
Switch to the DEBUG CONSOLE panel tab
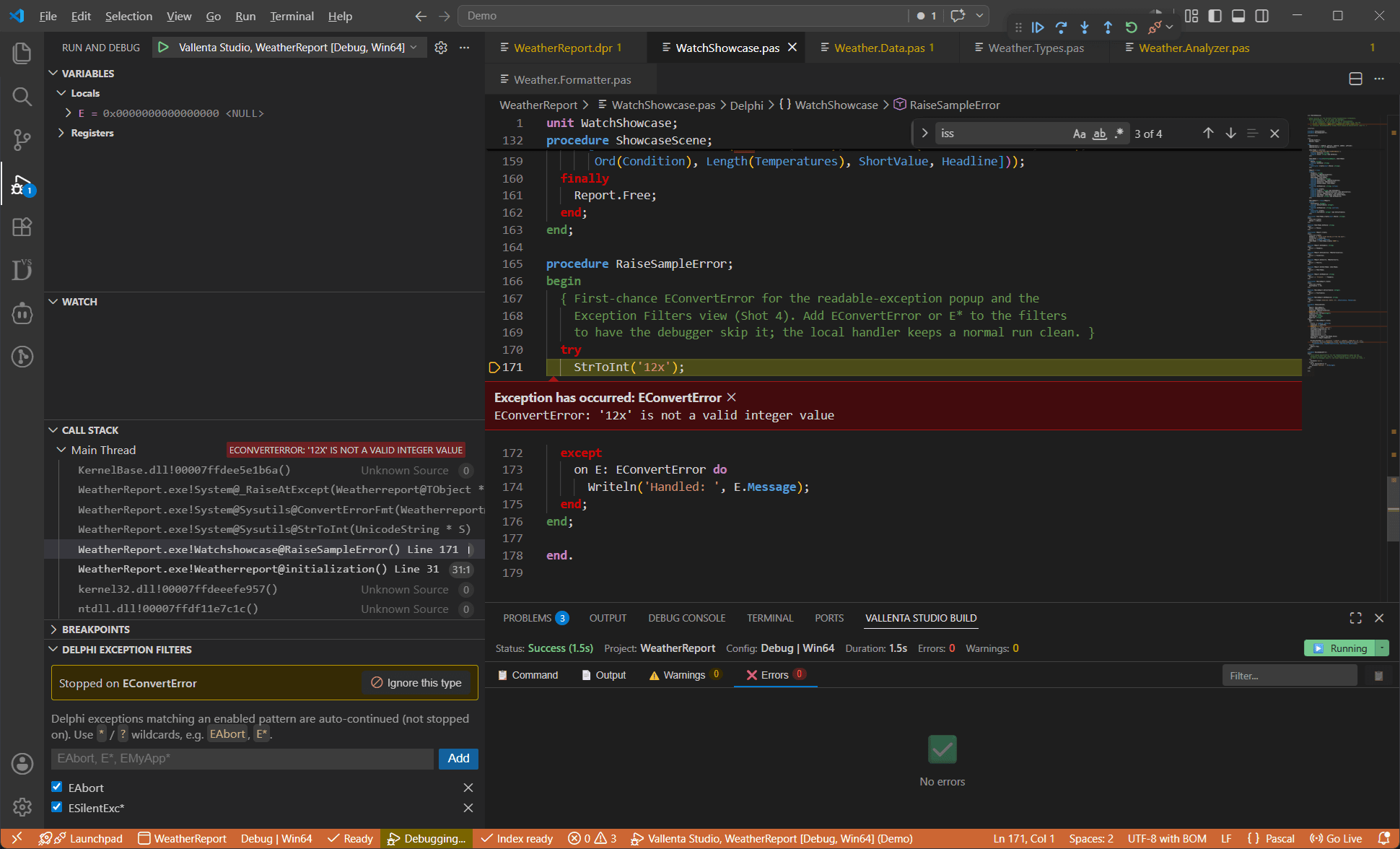point(686,618)
